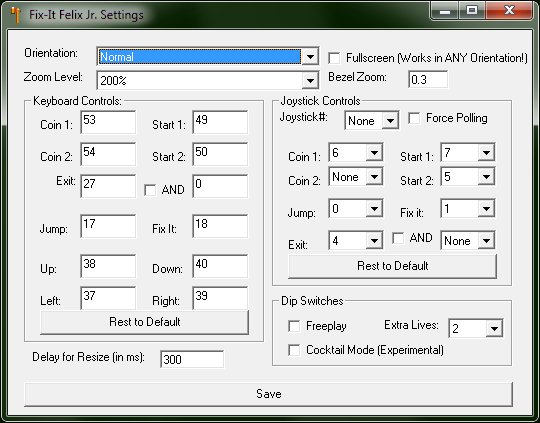Toggle the keyboard Exit AND checkbox
Viewport: 540px width, 423px height.
150,190
